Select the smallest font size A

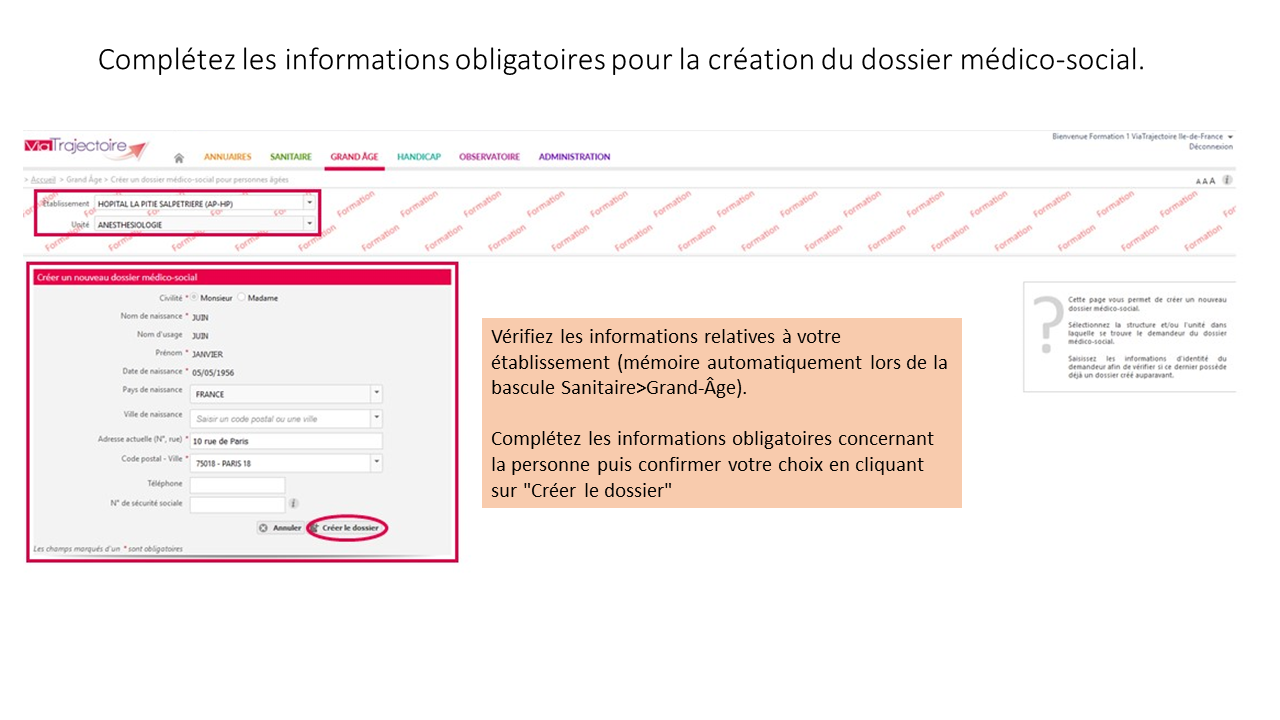(x=1199, y=181)
